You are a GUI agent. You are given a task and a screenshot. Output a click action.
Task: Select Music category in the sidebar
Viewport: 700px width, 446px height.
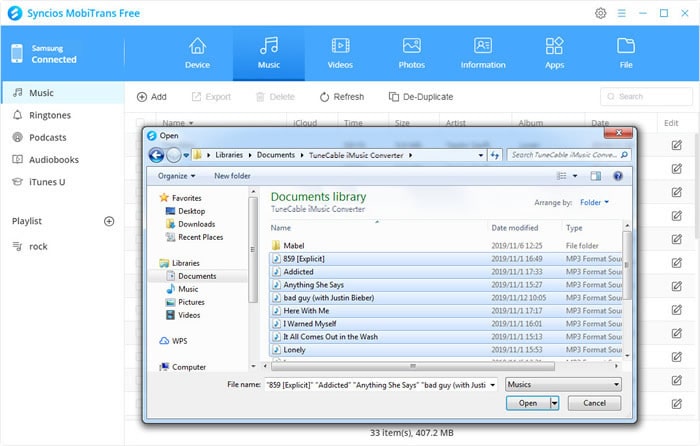coord(62,93)
